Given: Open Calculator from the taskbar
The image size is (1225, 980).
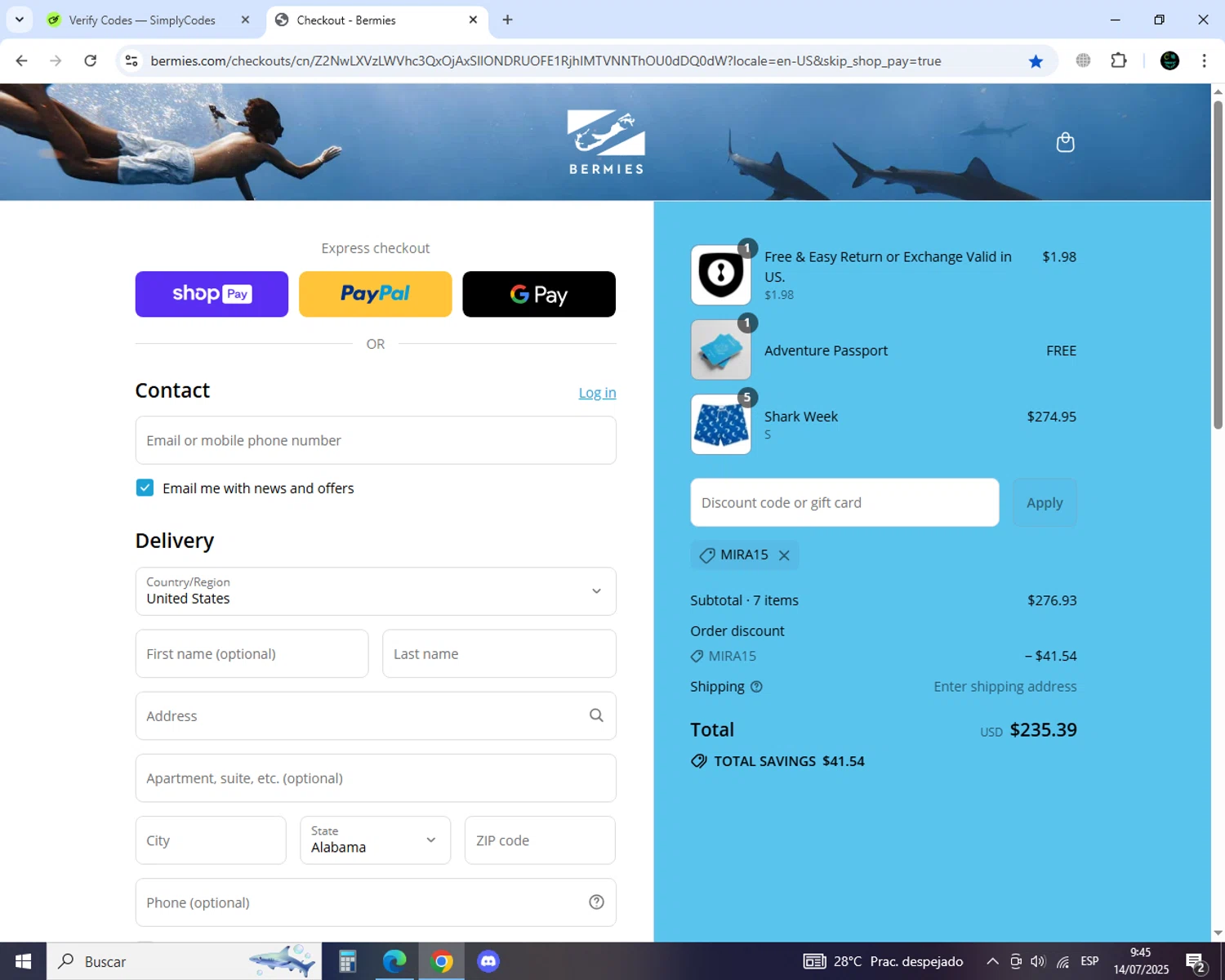Looking at the screenshot, I should coord(347,961).
